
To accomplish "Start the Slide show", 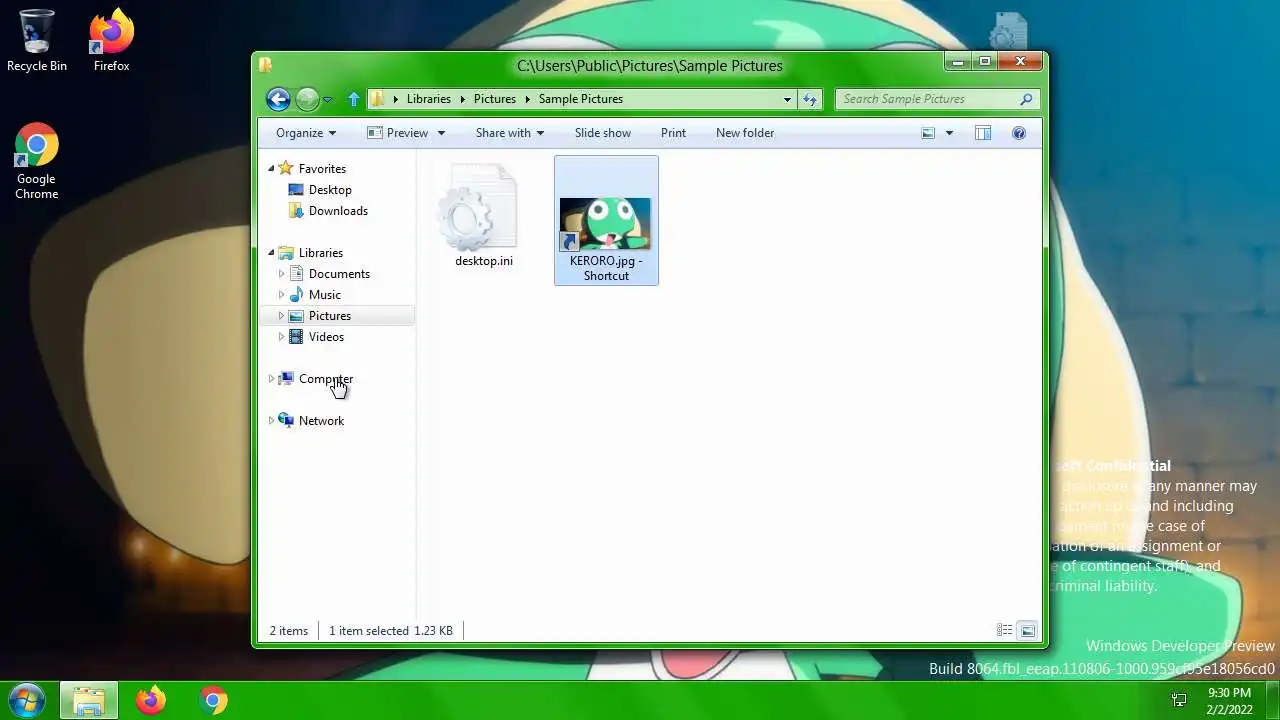I will 603,133.
